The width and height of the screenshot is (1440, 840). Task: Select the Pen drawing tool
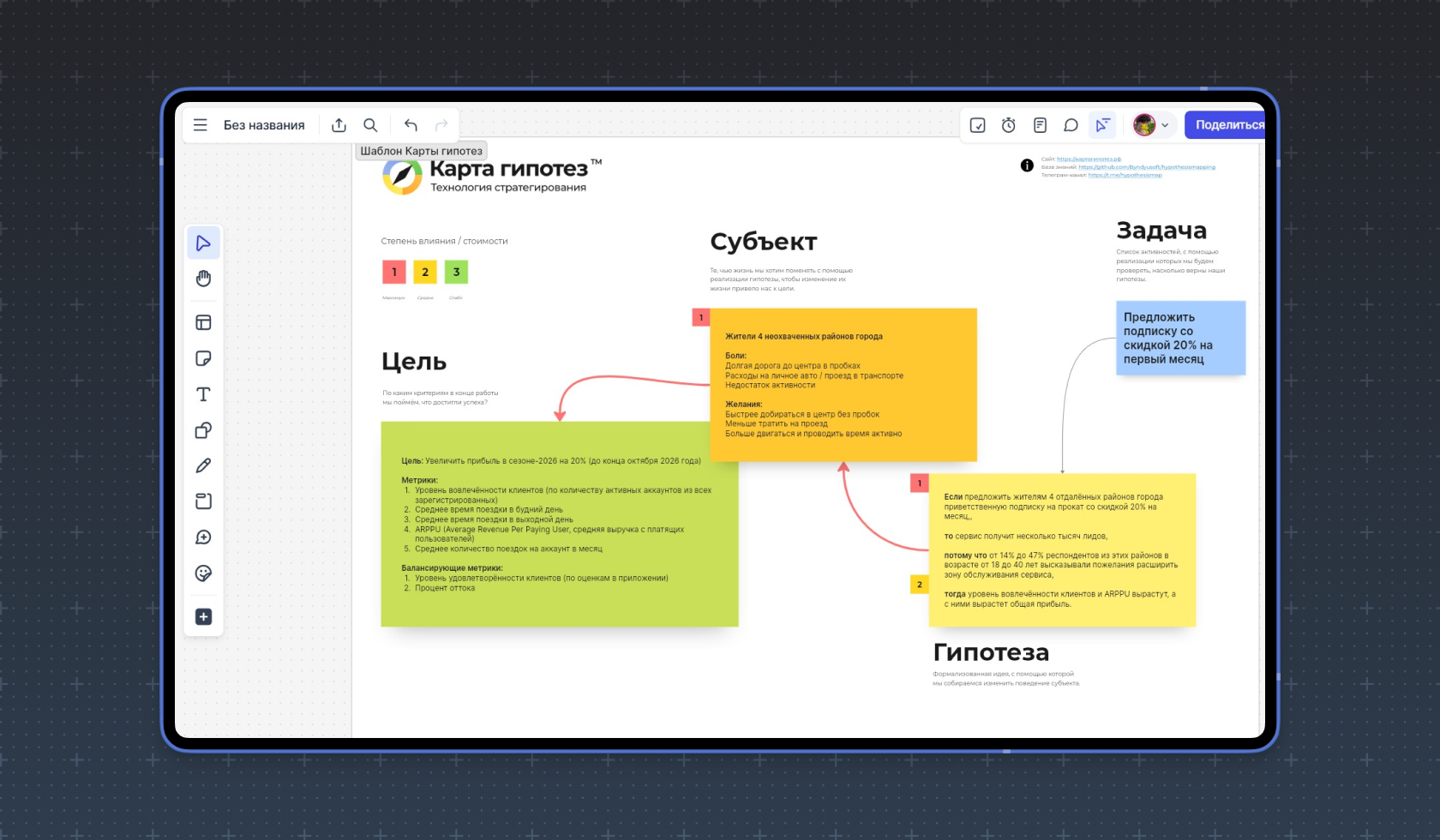[203, 465]
